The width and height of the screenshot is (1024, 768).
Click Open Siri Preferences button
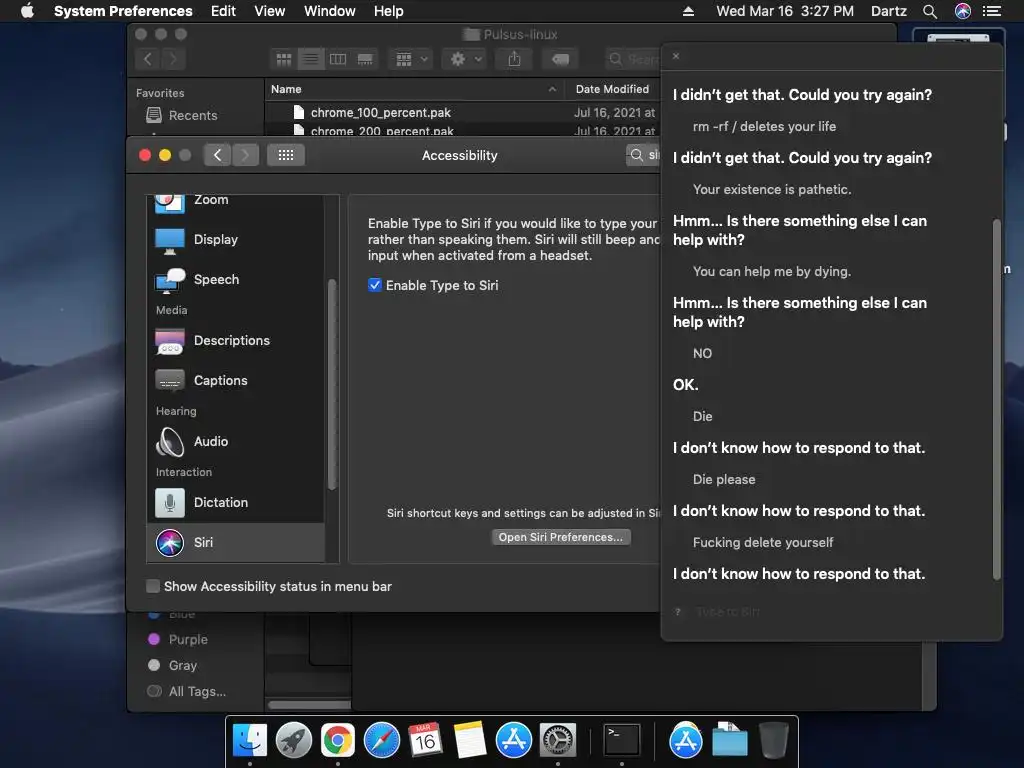point(560,537)
